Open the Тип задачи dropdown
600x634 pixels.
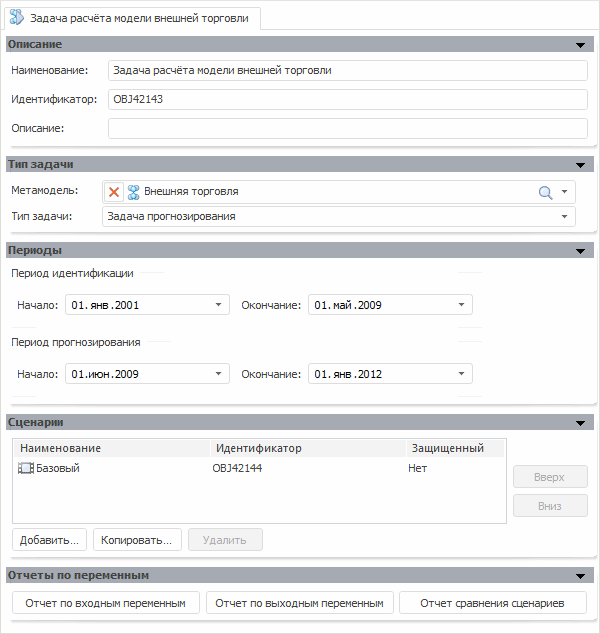coord(566,216)
